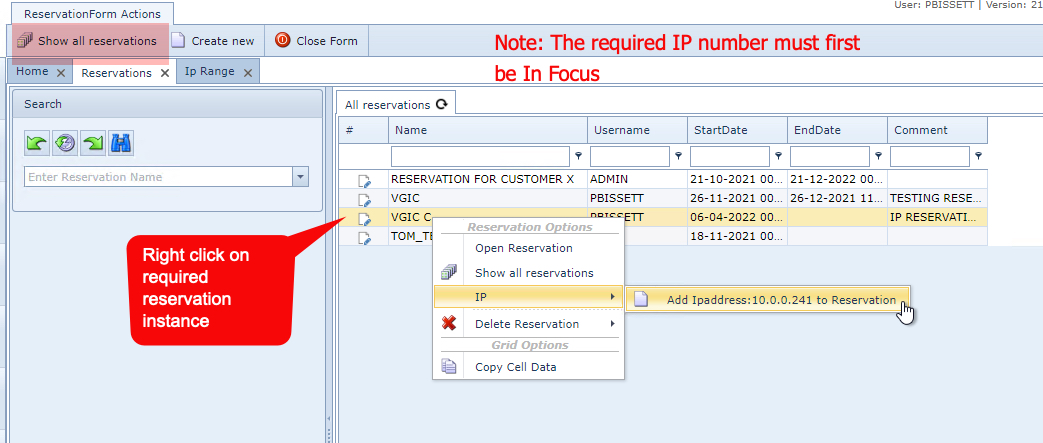Close the Home tab
Viewport: 1043px width, 443px height.
pyautogui.click(x=61, y=72)
